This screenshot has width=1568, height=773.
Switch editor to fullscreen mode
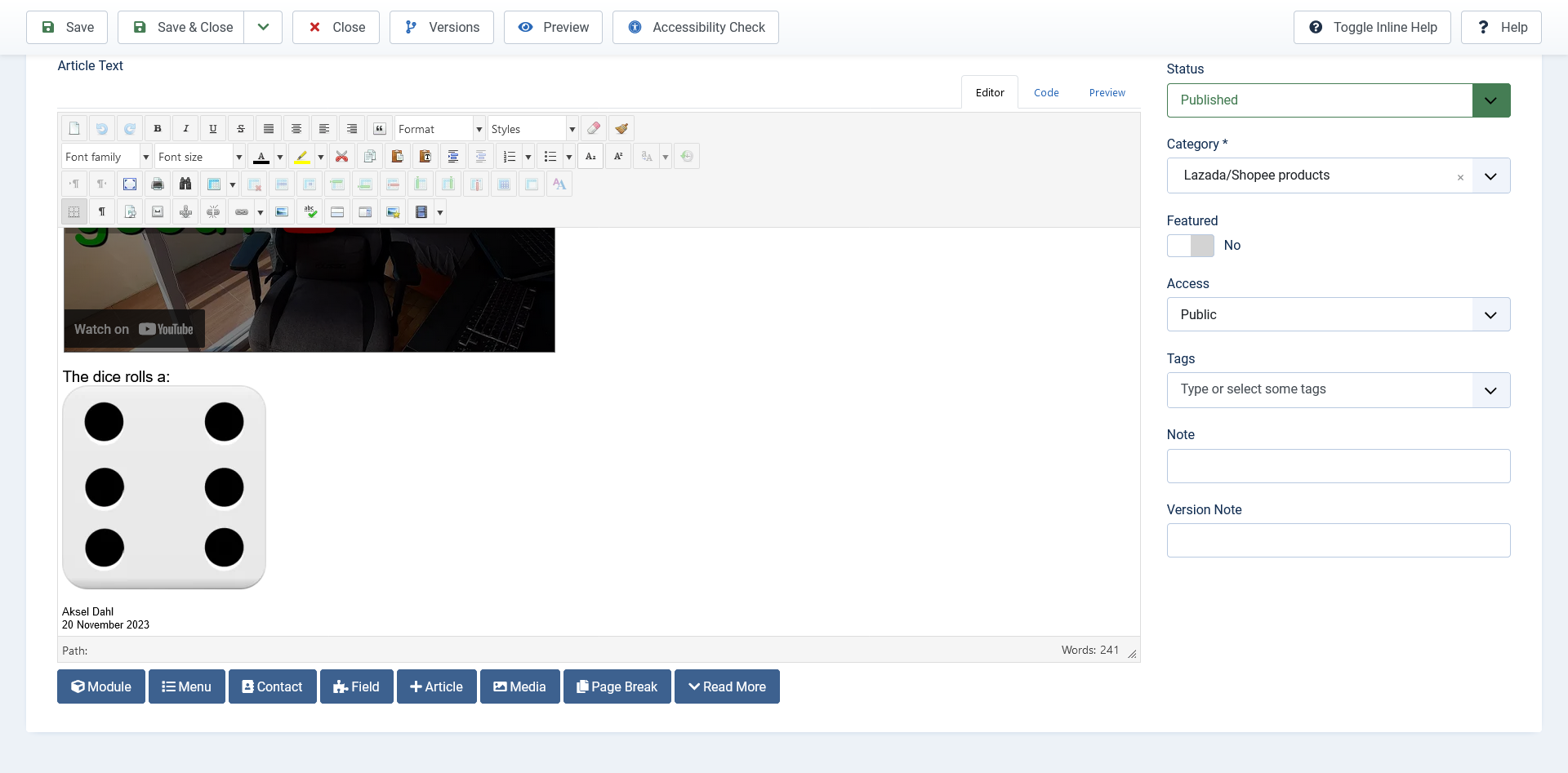130,184
